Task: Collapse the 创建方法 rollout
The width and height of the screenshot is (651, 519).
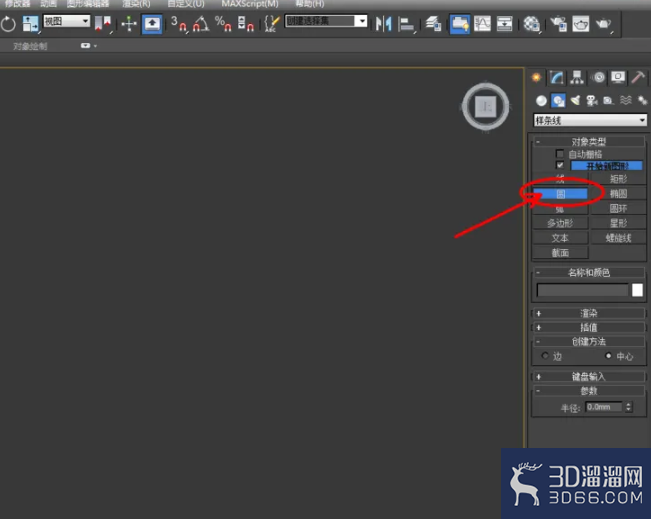Action: click(589, 341)
